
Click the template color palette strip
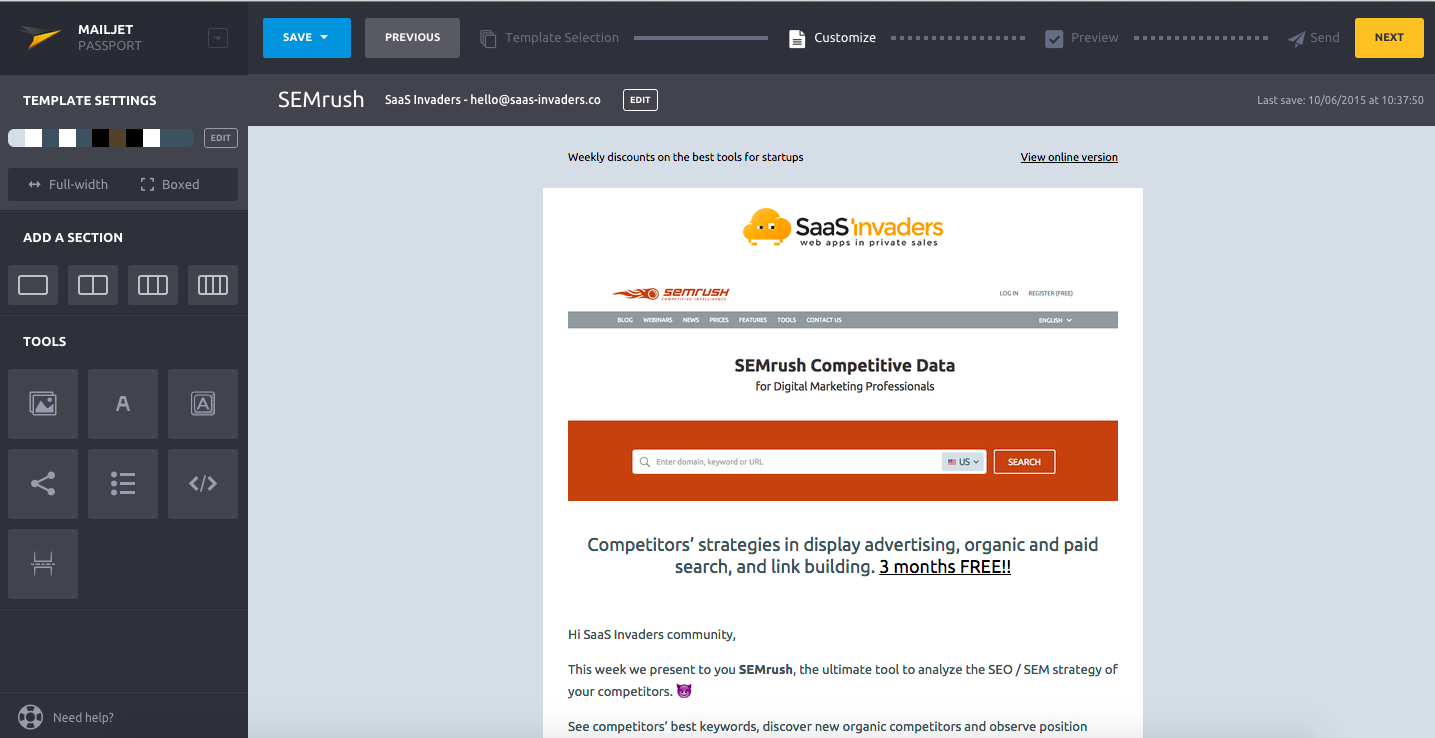tap(101, 138)
